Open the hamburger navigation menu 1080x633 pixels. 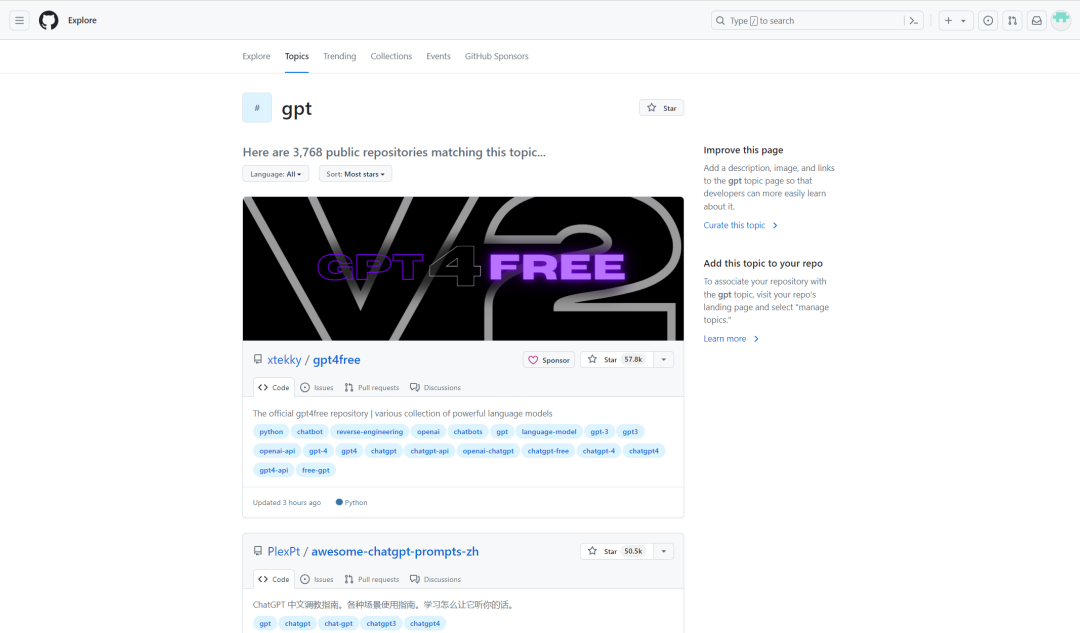pos(19,21)
